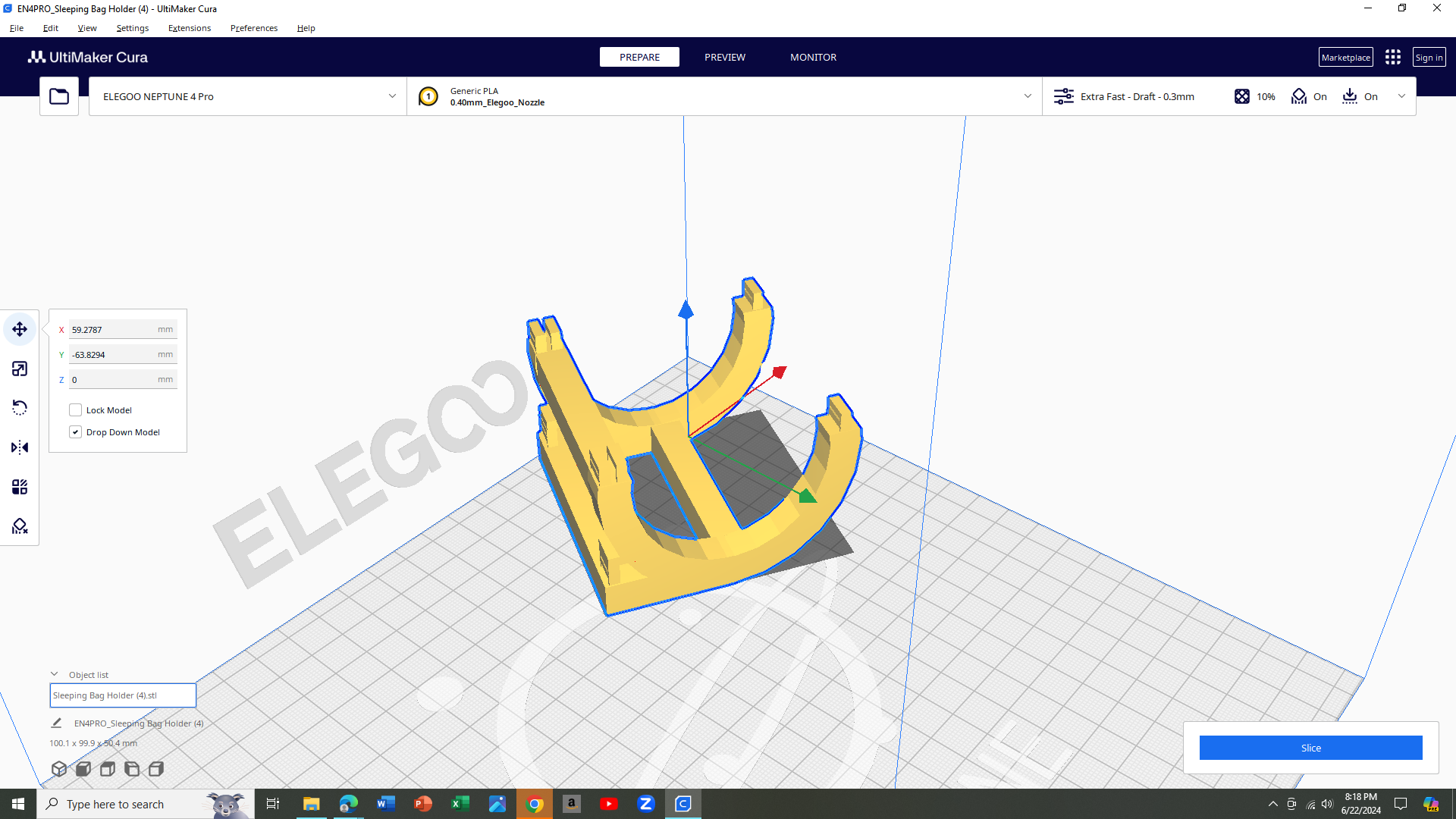Expand print settings profile panel
Screen dimensions: 1456x819
pos(1229,96)
